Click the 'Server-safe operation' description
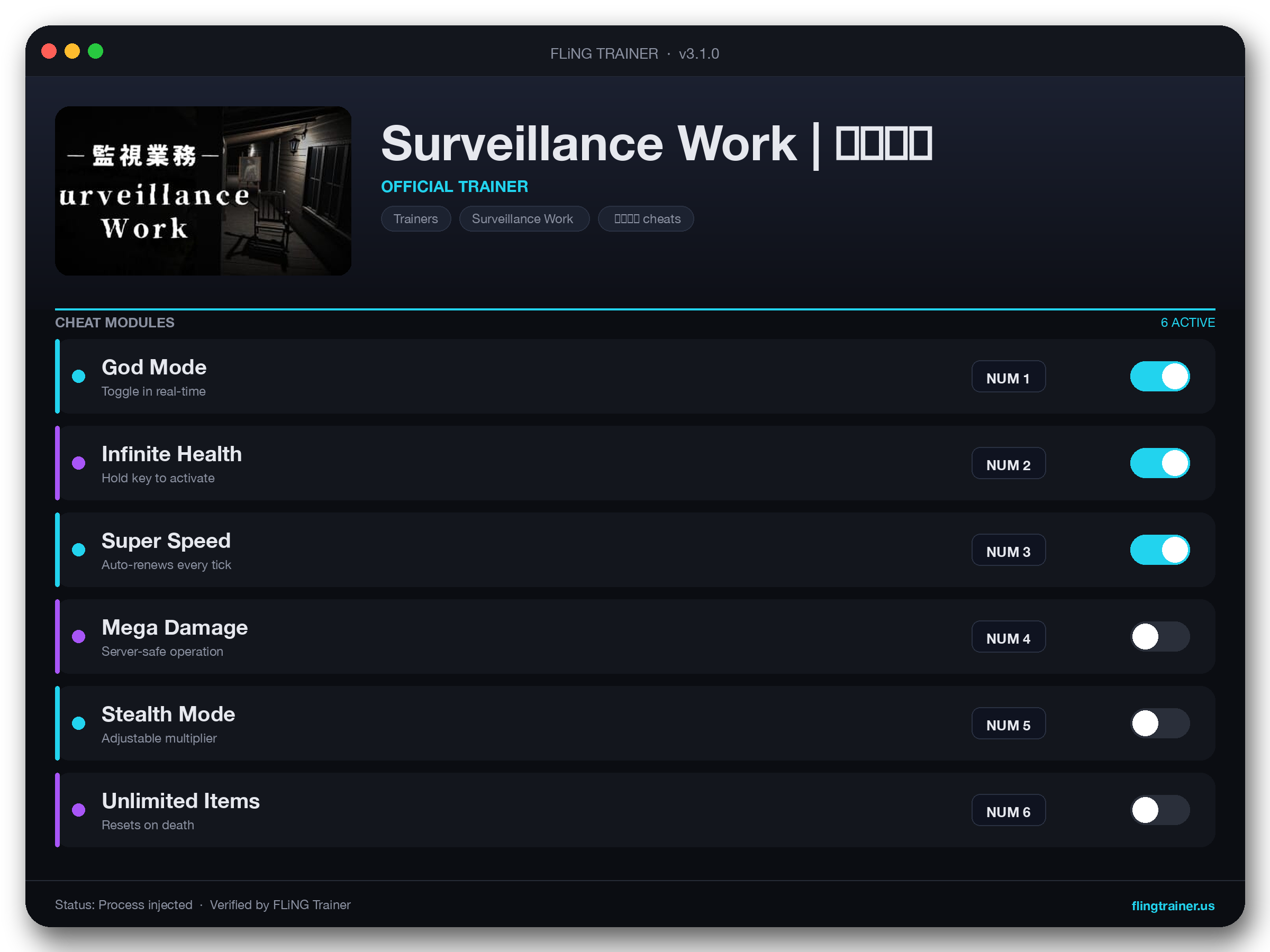Screen dimensions: 1270x952 pyautogui.click(x=162, y=651)
